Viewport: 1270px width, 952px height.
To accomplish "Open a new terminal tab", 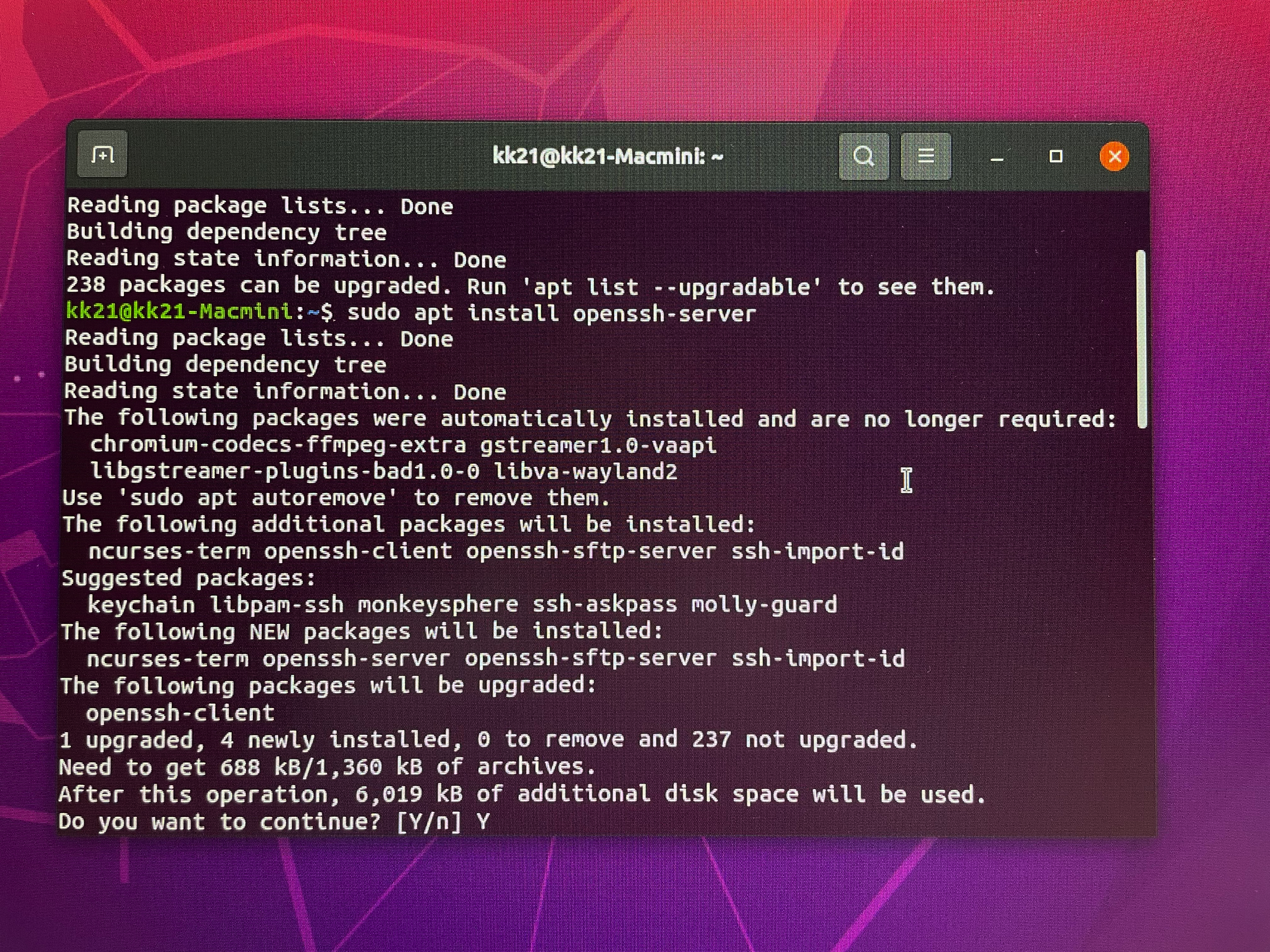I will click(x=102, y=155).
